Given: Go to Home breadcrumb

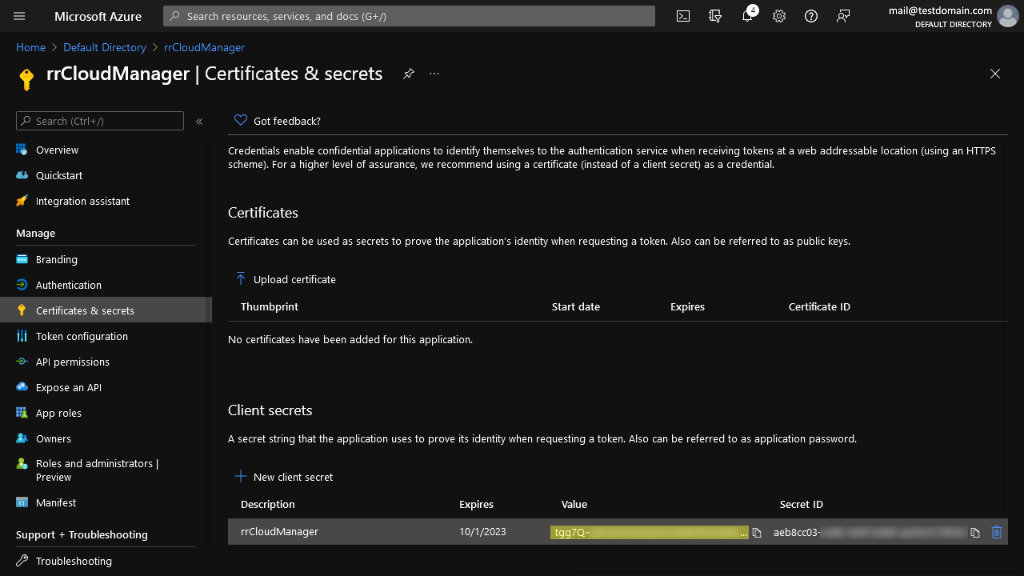Looking at the screenshot, I should [31, 47].
